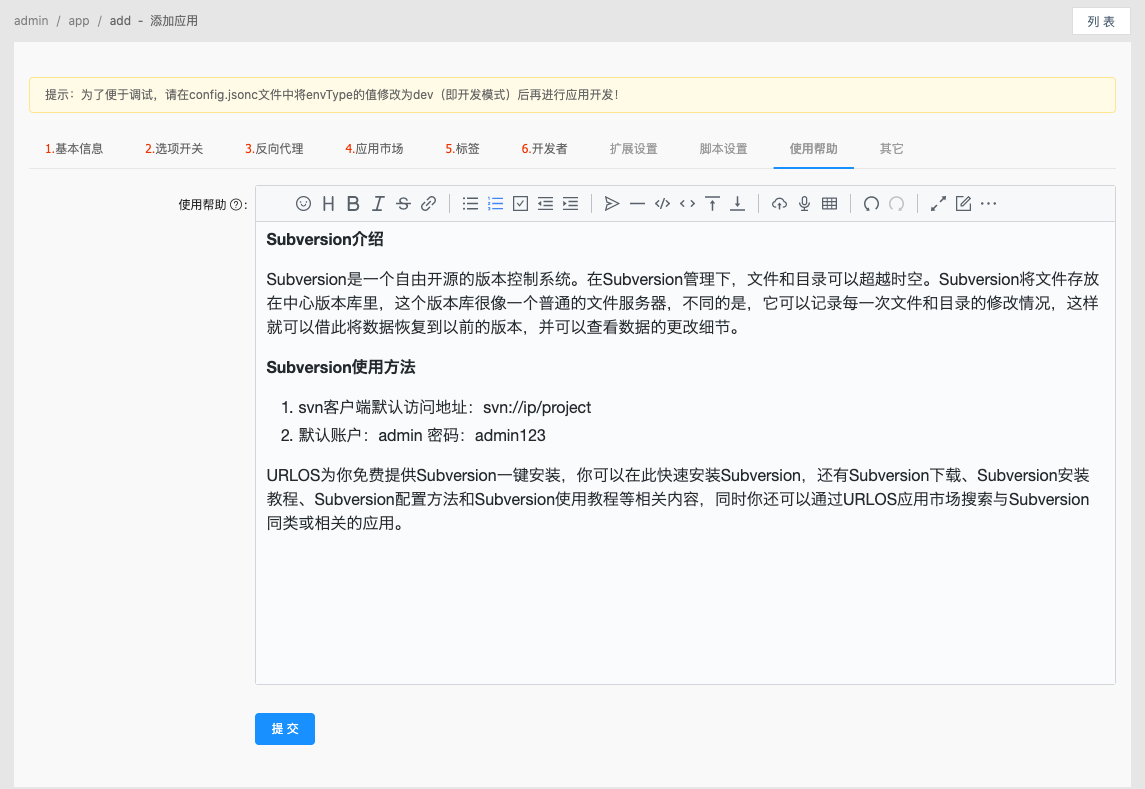Open the 4.应用市场 tab
Image resolution: width=1145 pixels, height=789 pixels.
click(374, 149)
